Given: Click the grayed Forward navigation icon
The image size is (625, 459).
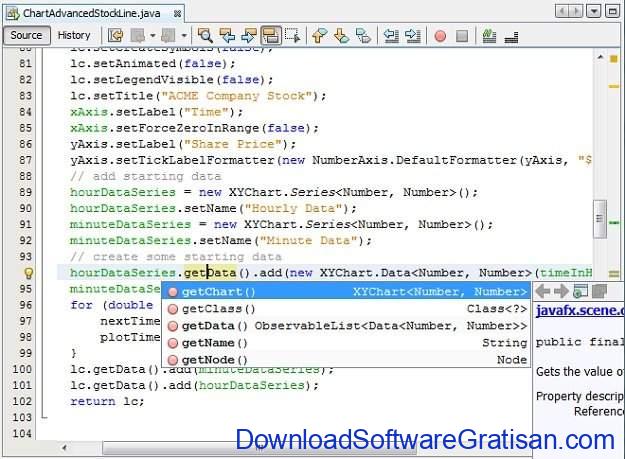Looking at the screenshot, I should (x=168, y=36).
